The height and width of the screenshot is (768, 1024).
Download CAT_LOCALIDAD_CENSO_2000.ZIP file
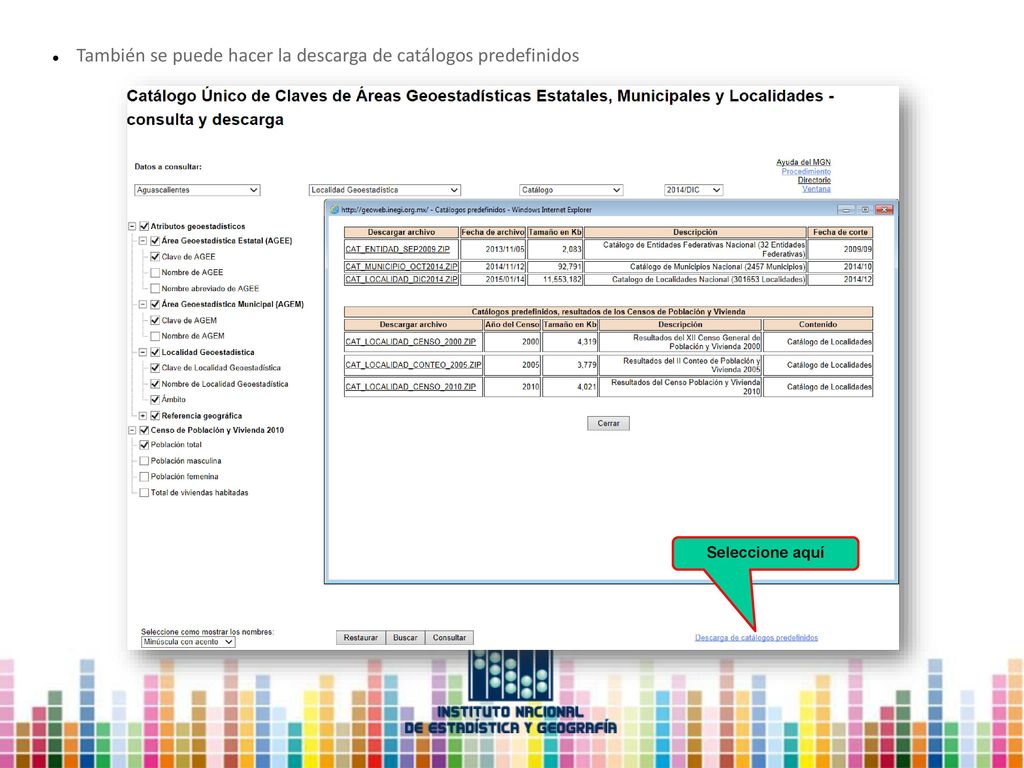(x=411, y=342)
